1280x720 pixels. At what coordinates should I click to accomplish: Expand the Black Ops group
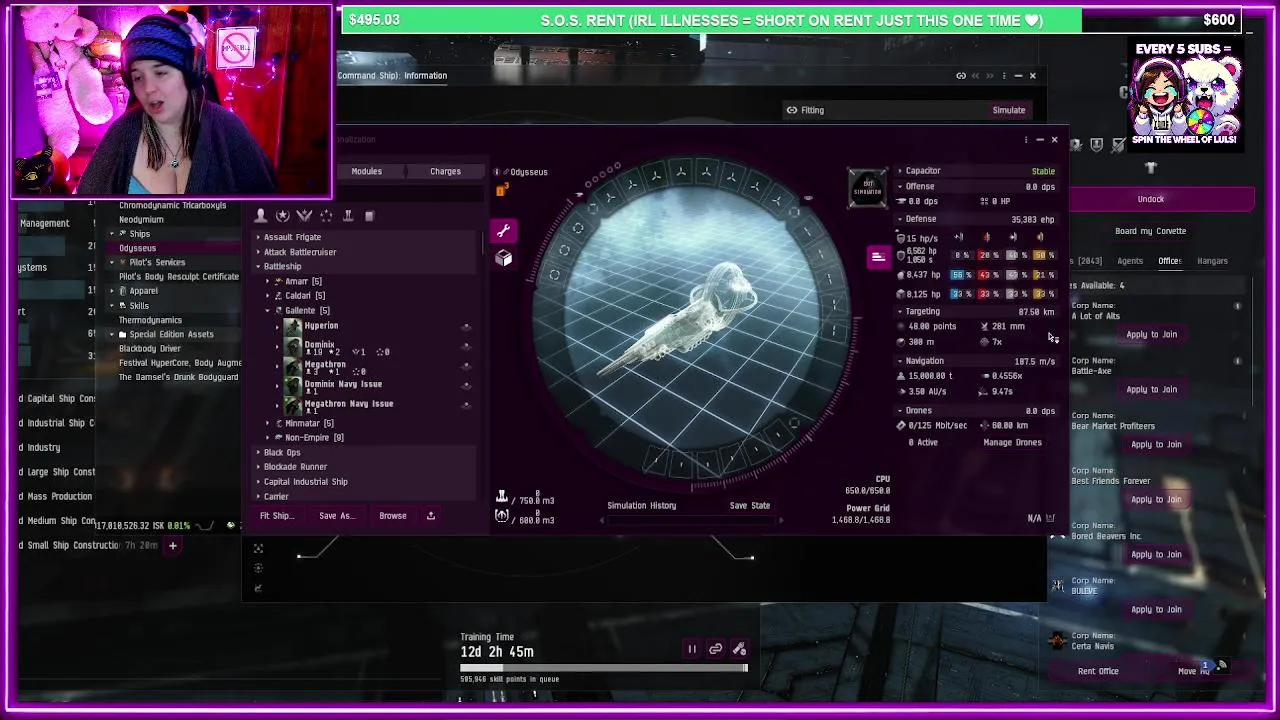[x=258, y=453]
